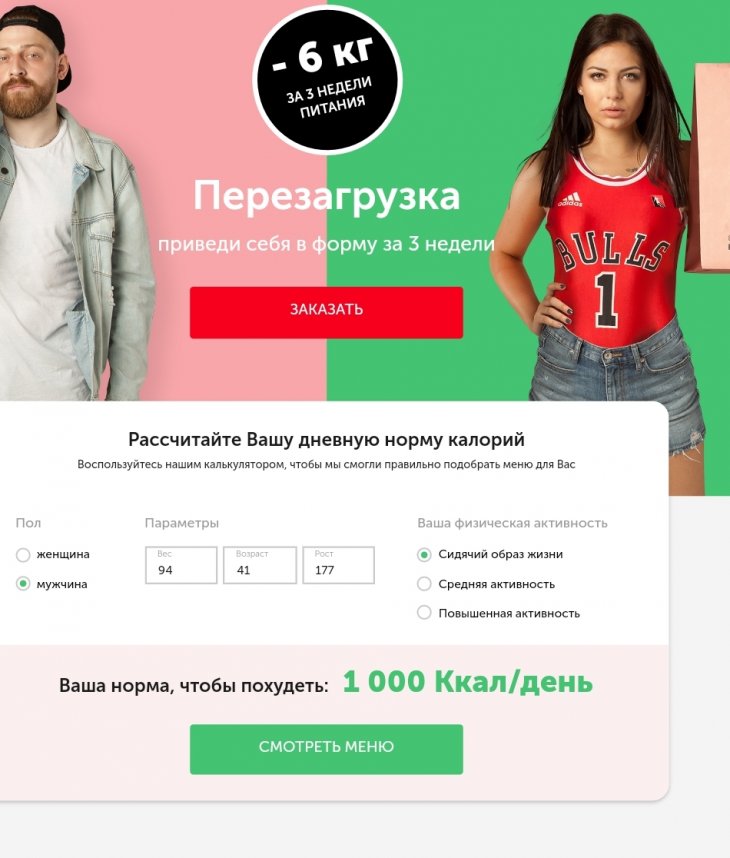Focus the Вес weight input field
Viewport: 730px width, 858px height.
[x=181, y=565]
